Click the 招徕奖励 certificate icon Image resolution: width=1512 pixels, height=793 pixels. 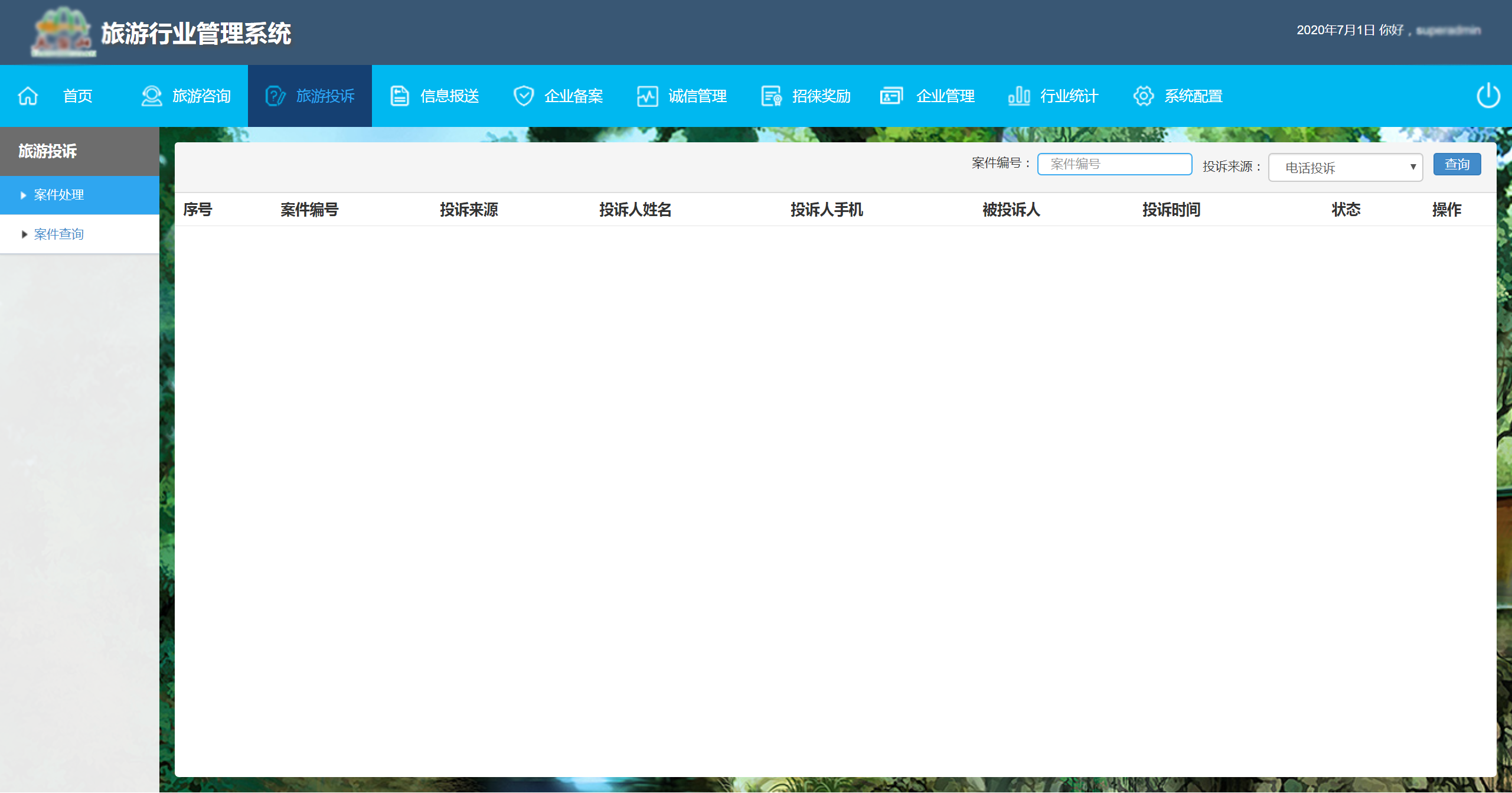click(x=771, y=96)
